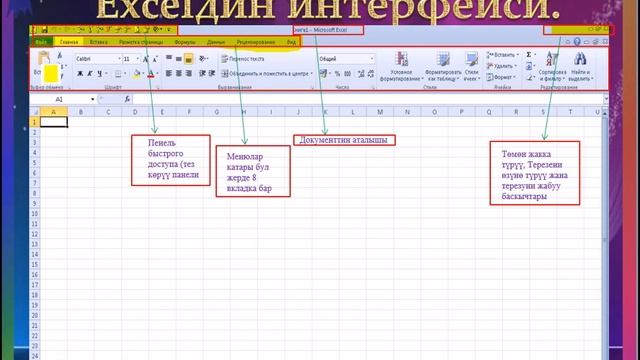The image size is (640, 360).
Task: Click inside the formula bar
Action: 367,99
